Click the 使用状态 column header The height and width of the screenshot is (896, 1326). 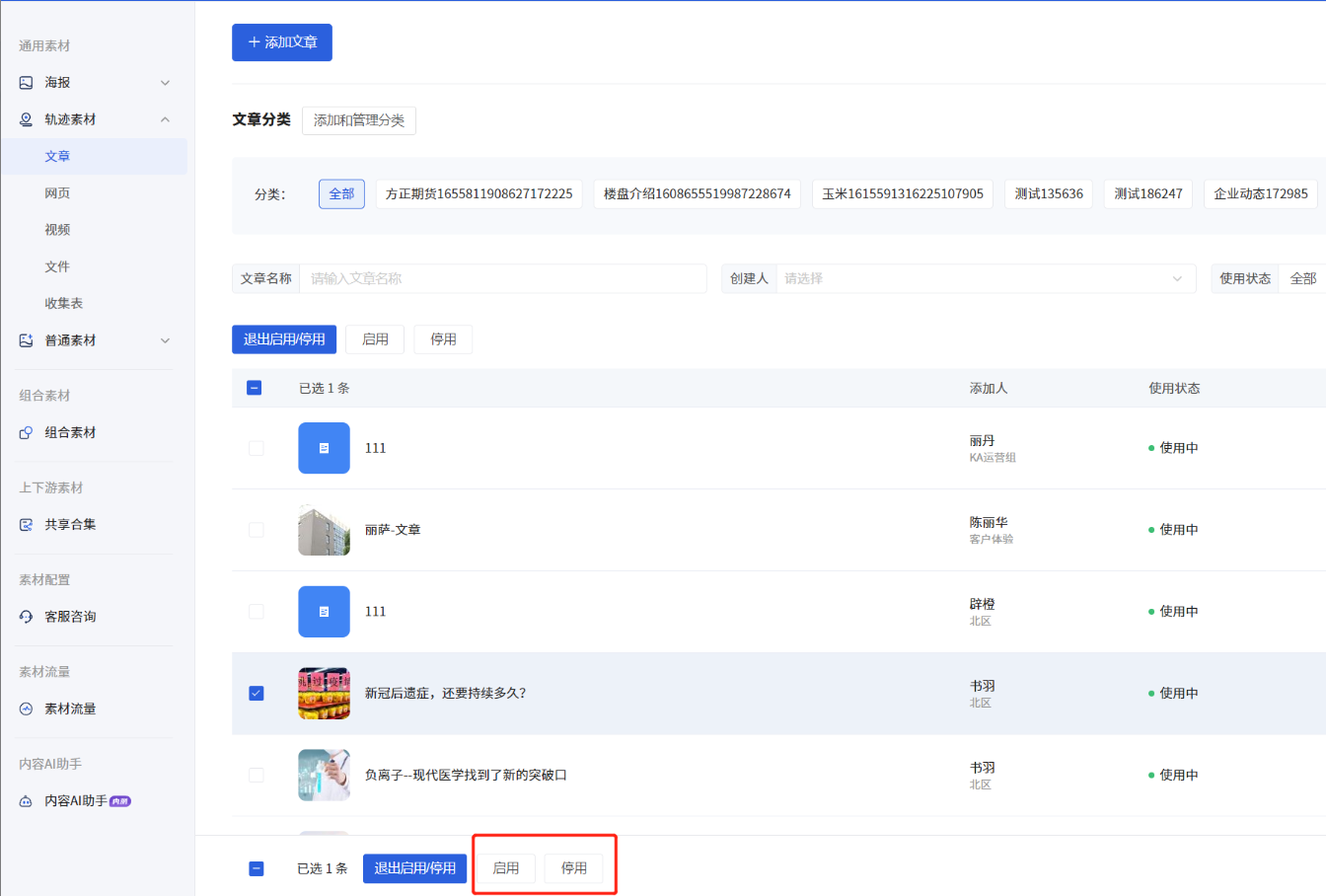click(x=1174, y=388)
